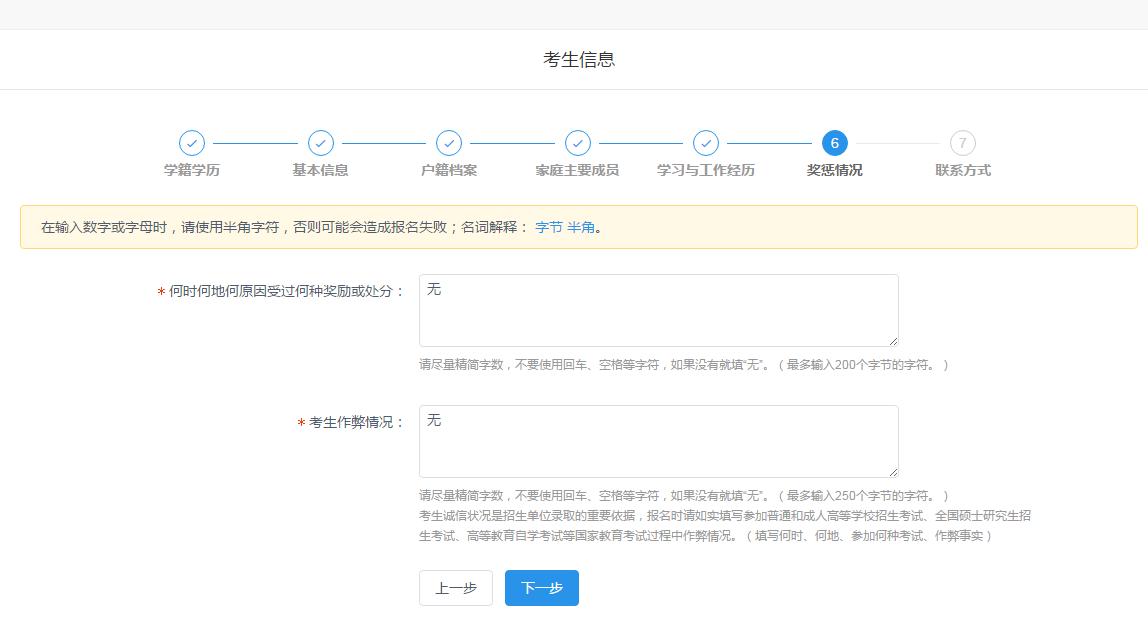The width and height of the screenshot is (1148, 623).
Task: Focus the 考生作弊情况 text area
Action: click(658, 441)
